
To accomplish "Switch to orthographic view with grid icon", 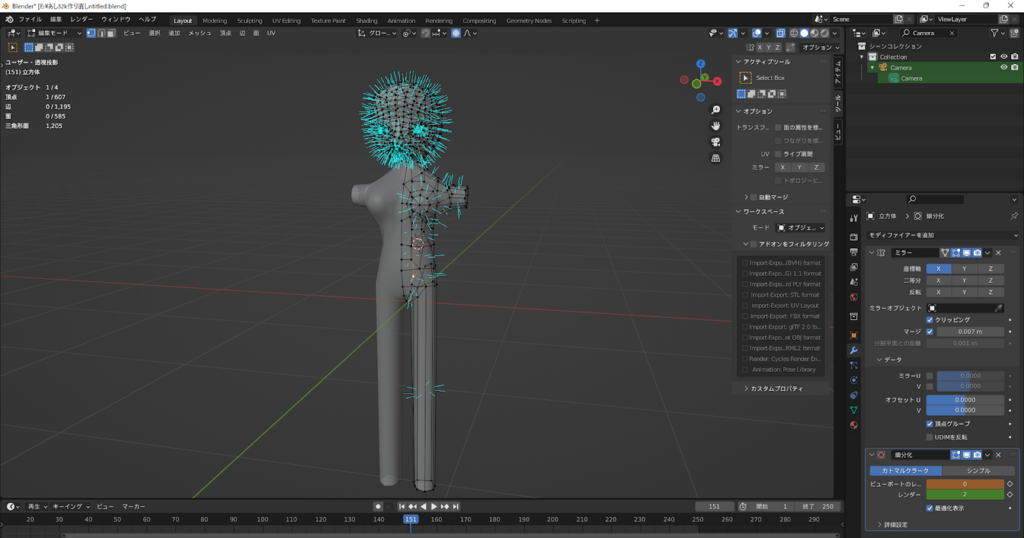I will tap(716, 158).
